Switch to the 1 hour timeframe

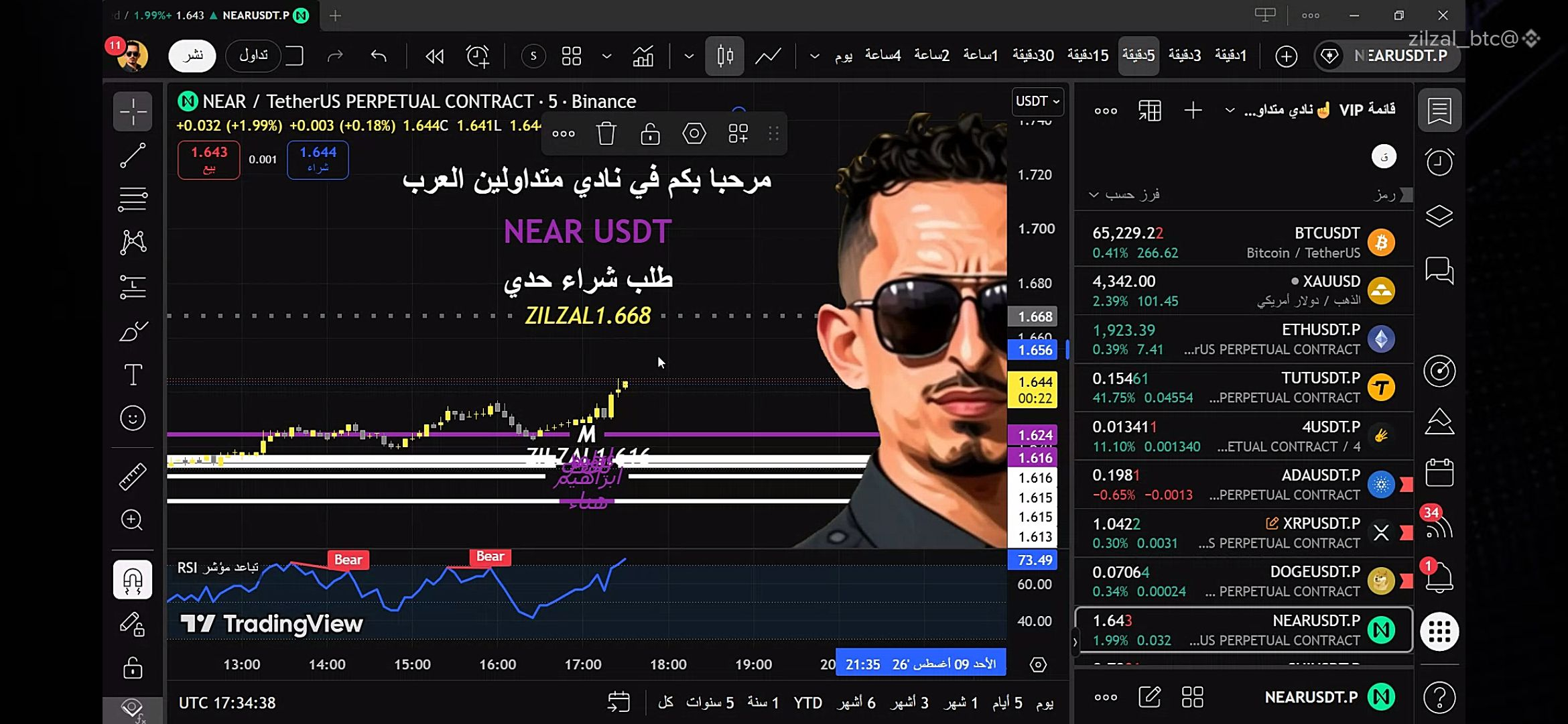coord(980,56)
